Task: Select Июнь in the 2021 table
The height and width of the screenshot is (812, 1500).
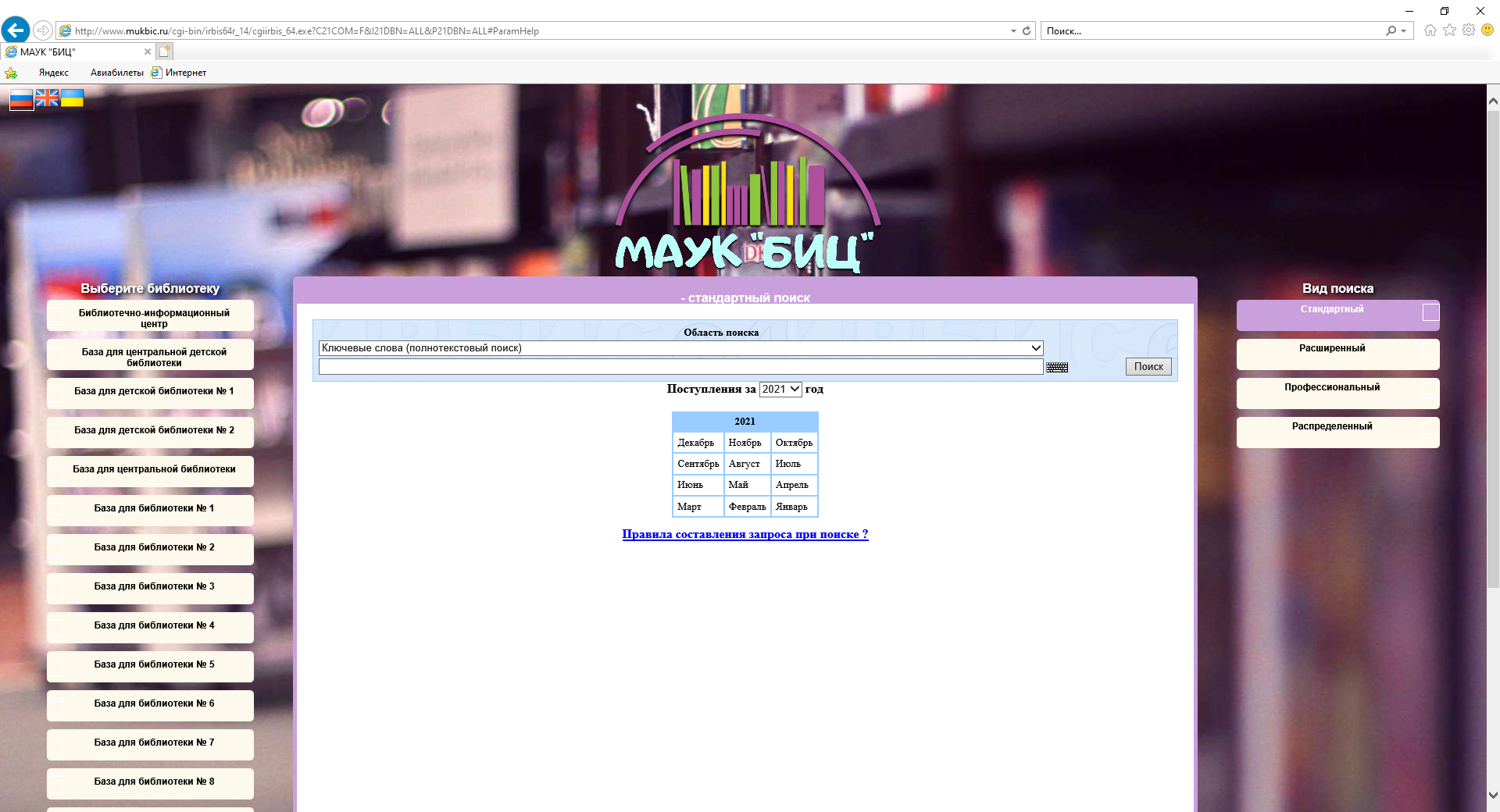Action: click(691, 485)
